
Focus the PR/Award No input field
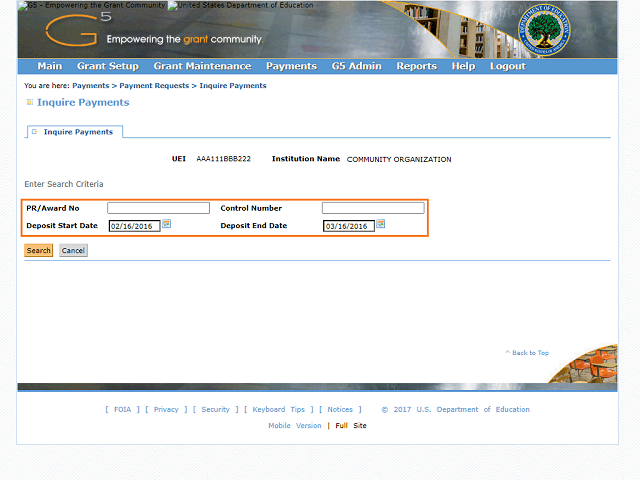pos(158,208)
